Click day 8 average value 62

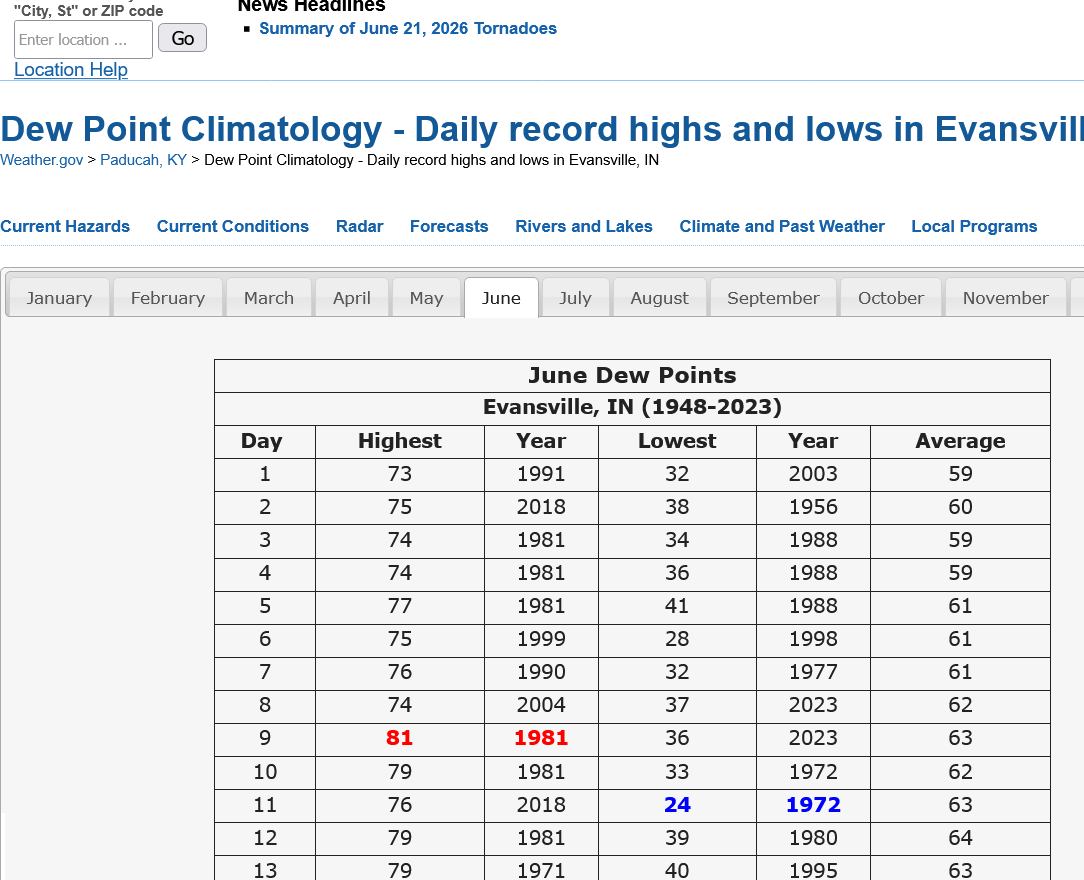(x=960, y=705)
